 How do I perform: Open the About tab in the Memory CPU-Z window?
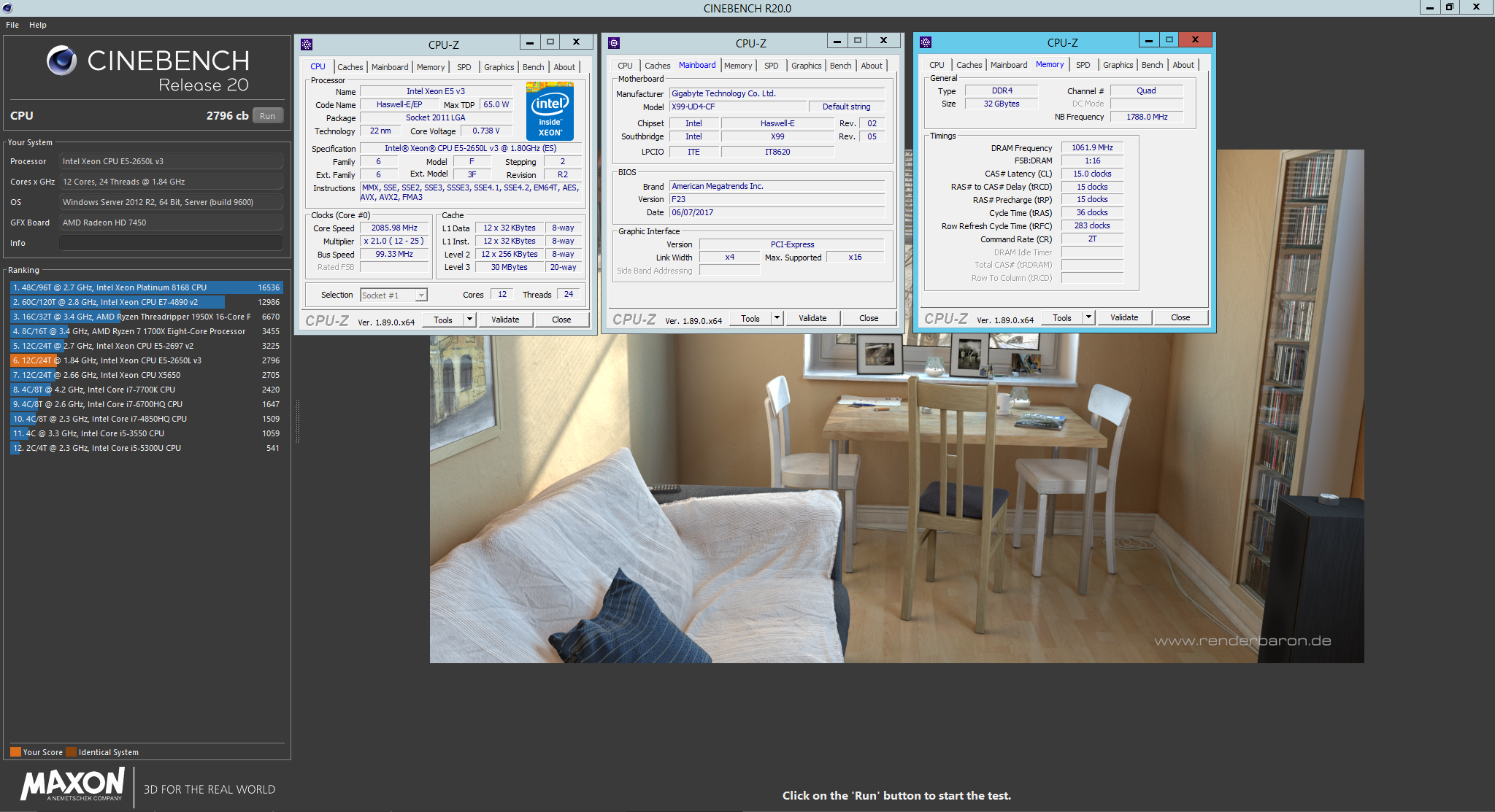pos(1183,65)
